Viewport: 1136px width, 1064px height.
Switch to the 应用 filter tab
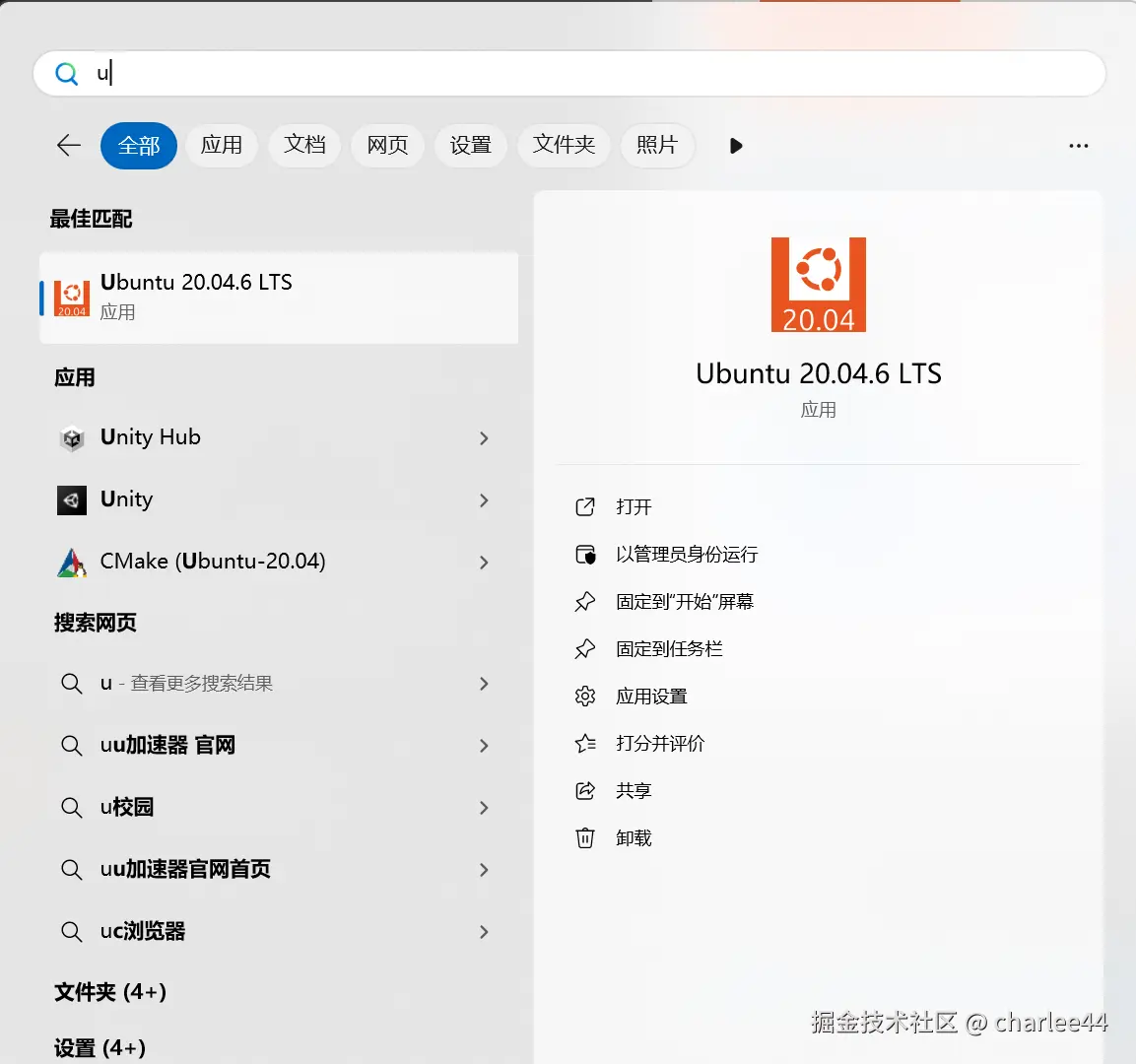[222, 145]
